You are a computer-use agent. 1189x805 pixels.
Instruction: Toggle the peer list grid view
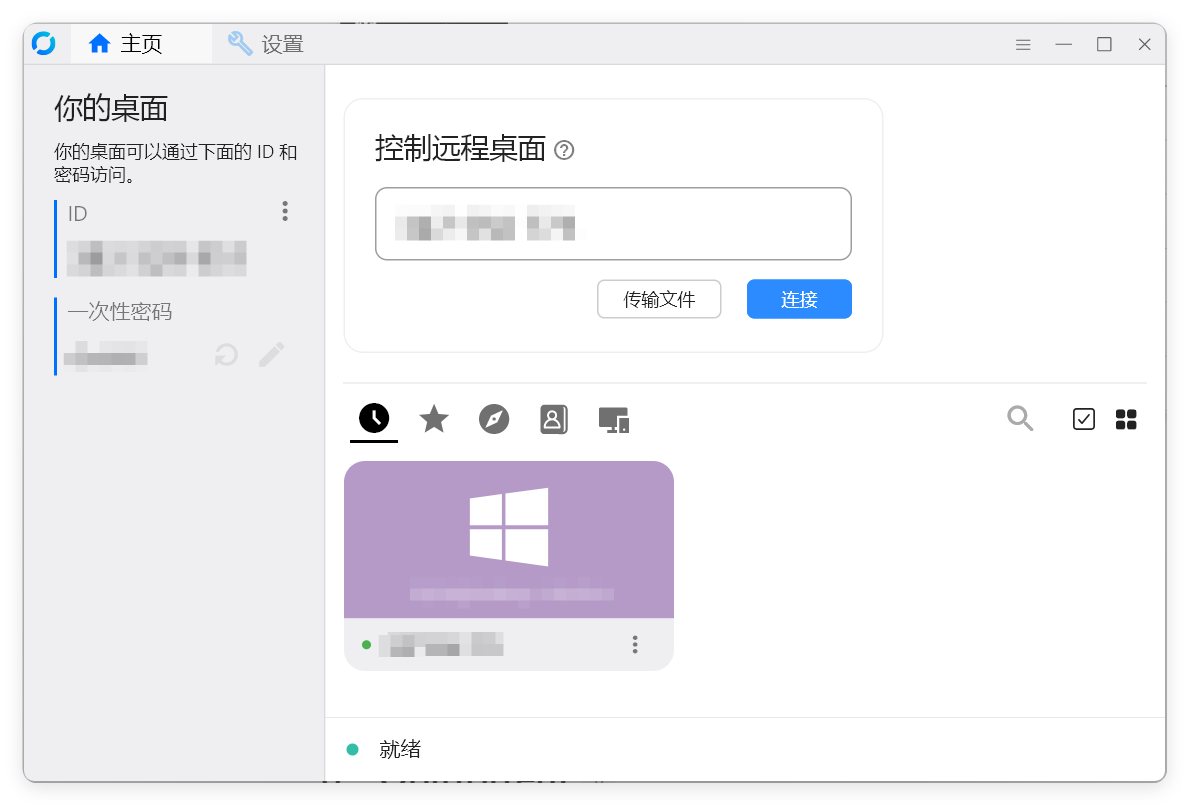[1126, 419]
